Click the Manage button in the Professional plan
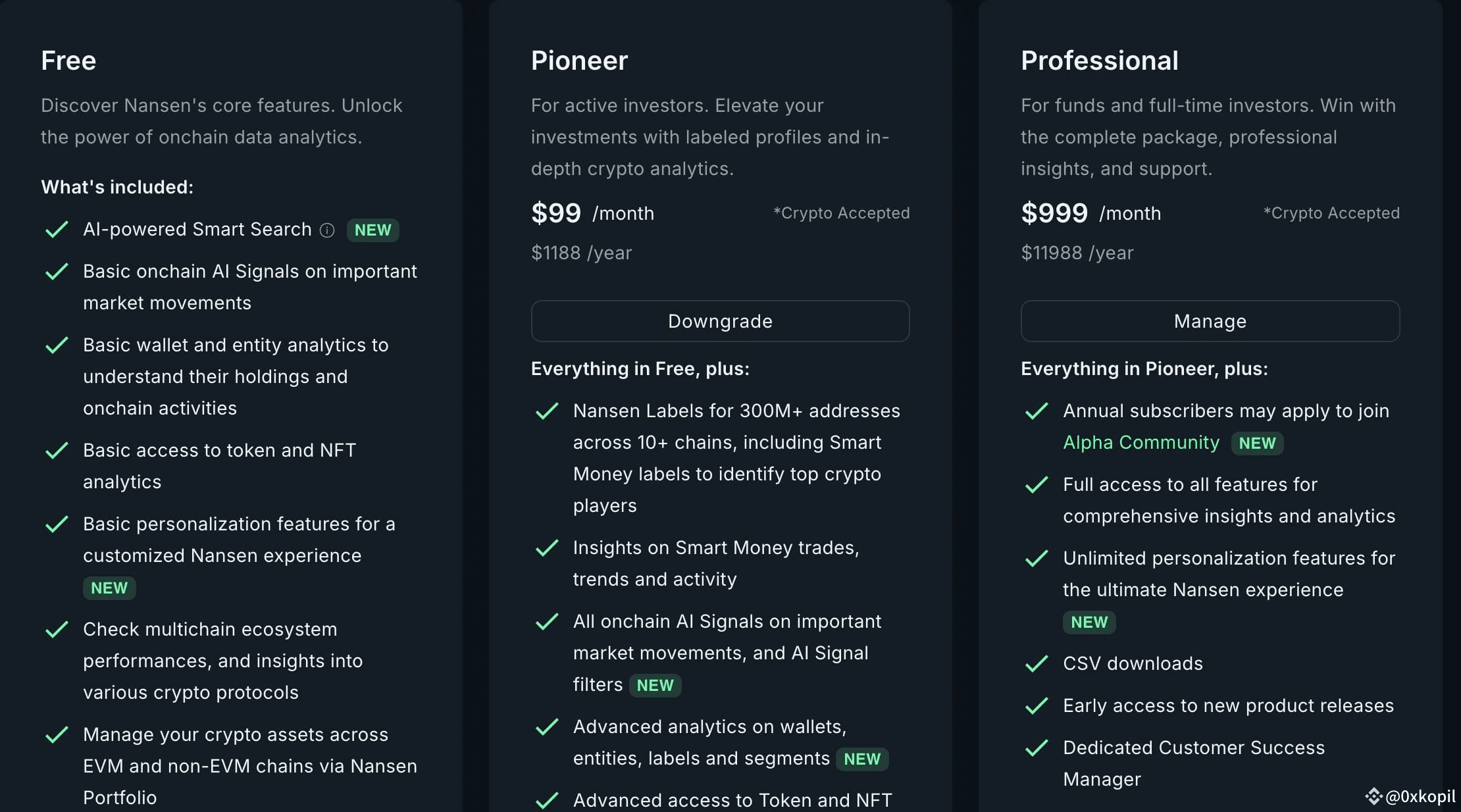This screenshot has width=1461, height=812. [1210, 321]
